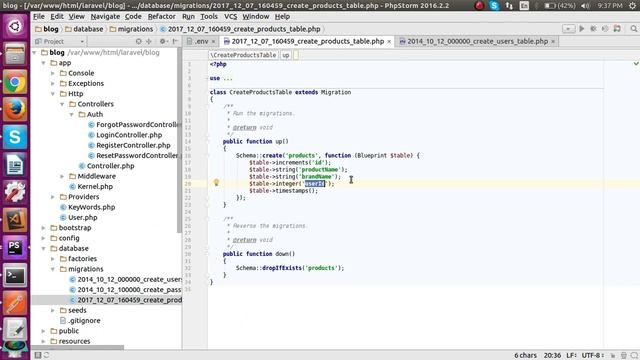The width and height of the screenshot is (640, 360).
Task: Change the UTF-8 file encoding
Action: pyautogui.click(x=592, y=356)
